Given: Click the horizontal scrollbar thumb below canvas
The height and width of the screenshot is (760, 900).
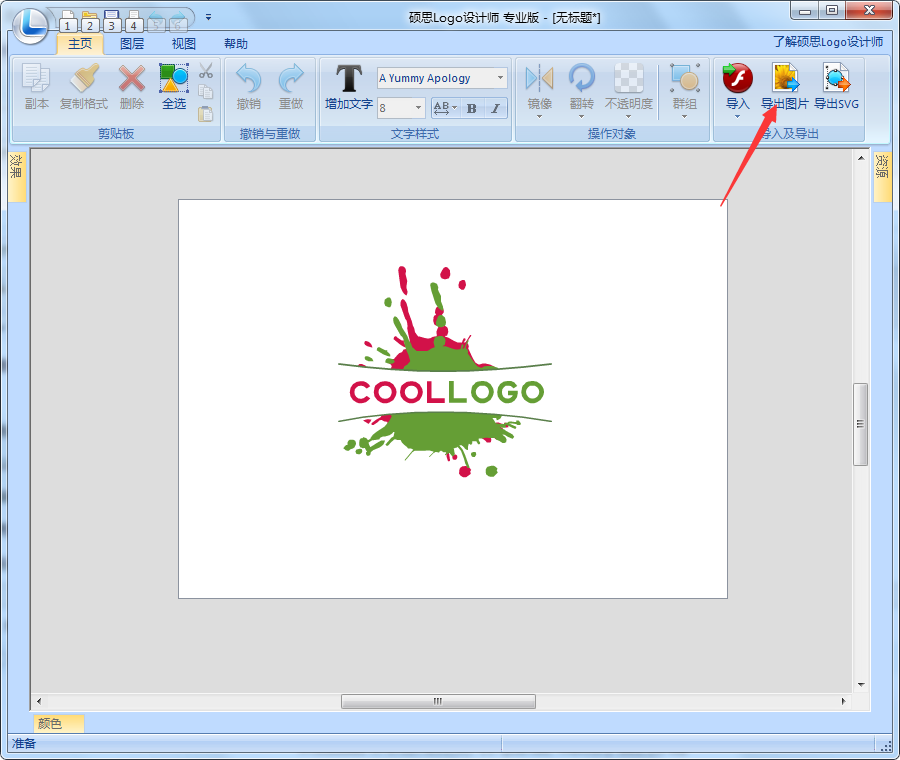Looking at the screenshot, I should click(x=438, y=702).
